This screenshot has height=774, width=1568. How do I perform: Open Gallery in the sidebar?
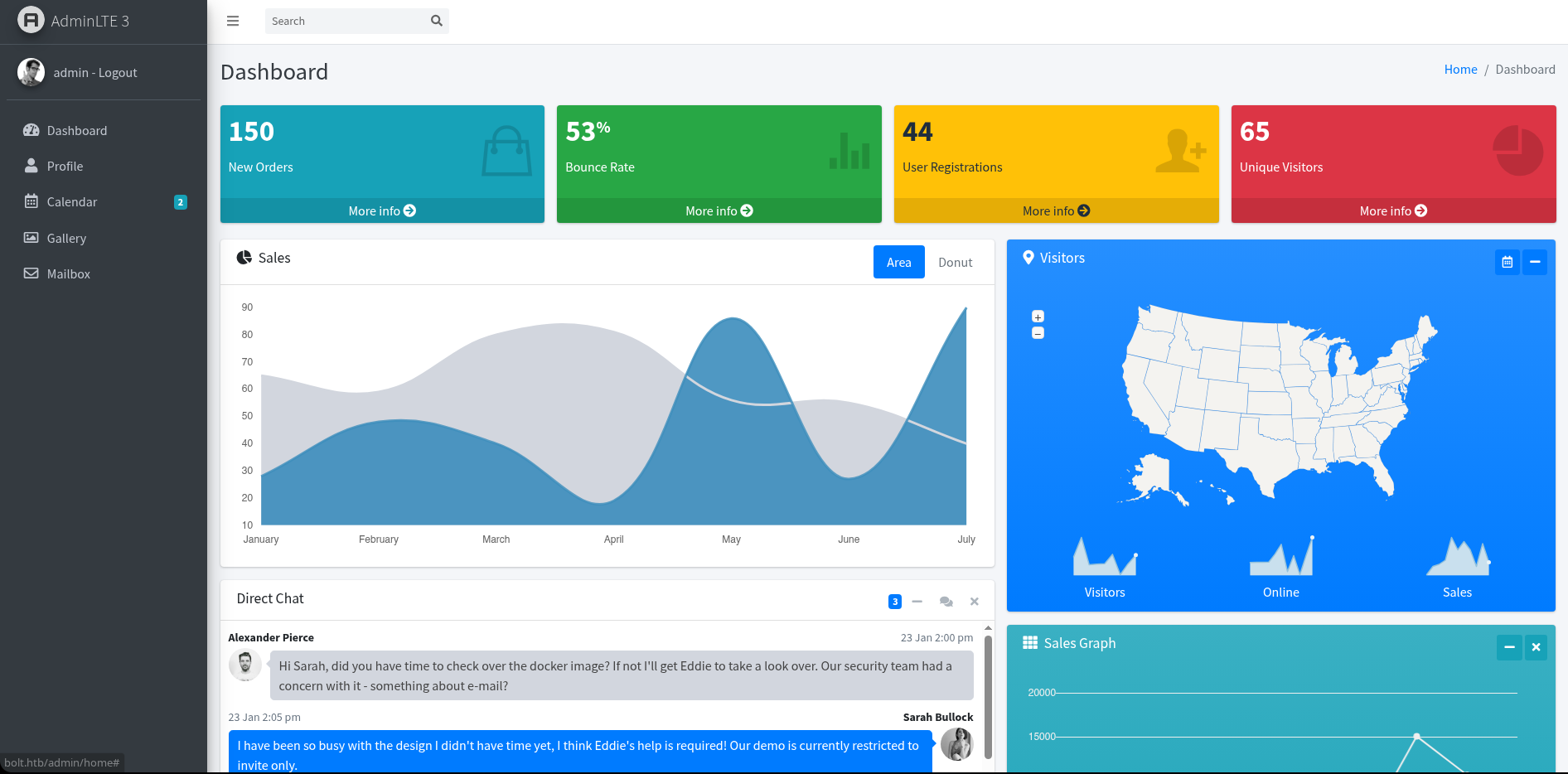pos(104,239)
